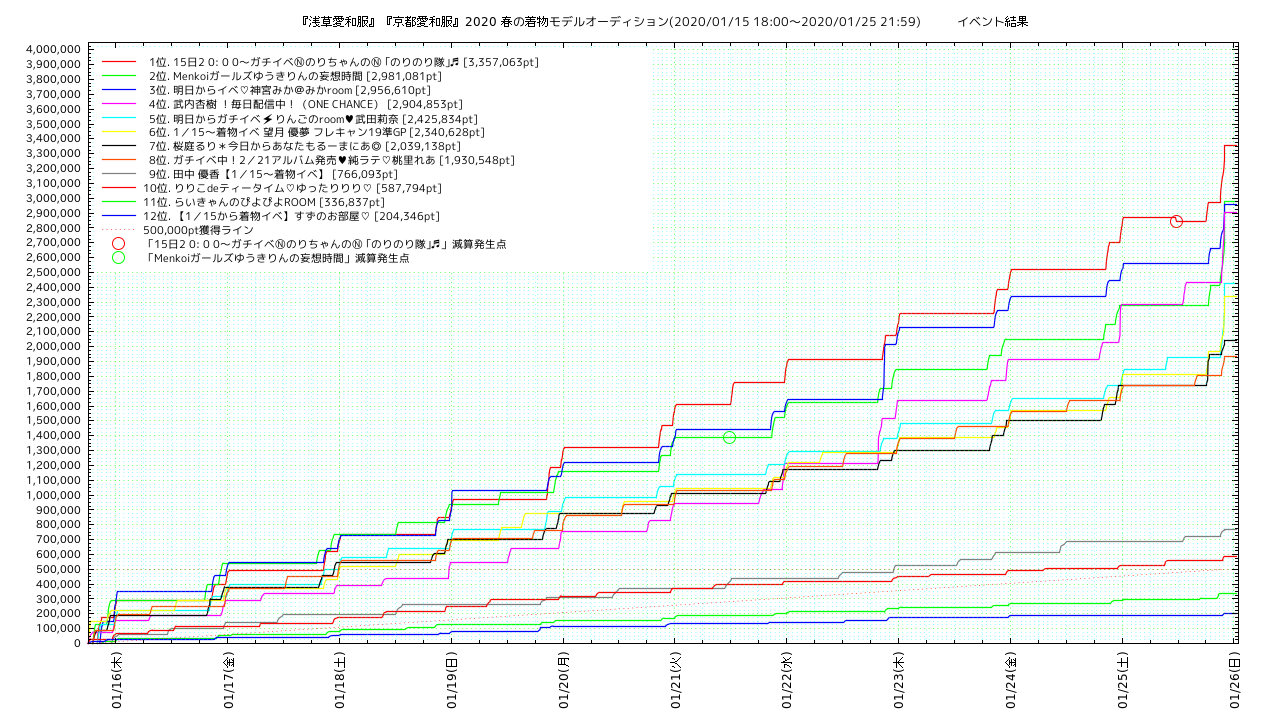Click the red circle marker on the chart line
The image size is (1280, 720).
pyautogui.click(x=1176, y=221)
